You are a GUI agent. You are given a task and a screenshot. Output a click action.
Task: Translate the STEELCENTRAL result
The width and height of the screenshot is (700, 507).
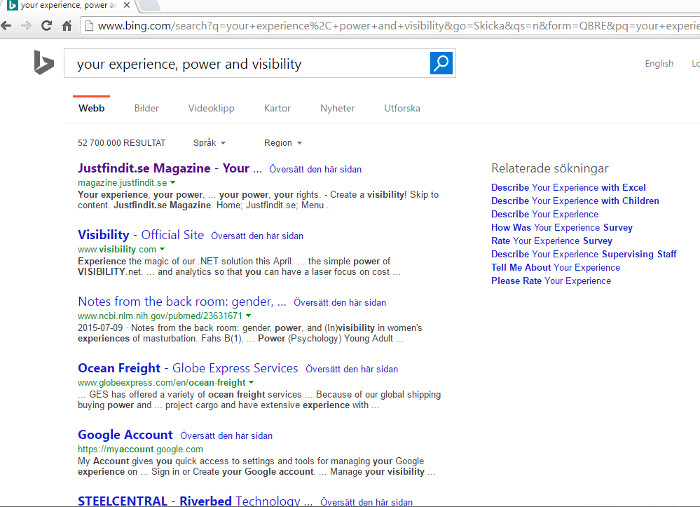367,502
